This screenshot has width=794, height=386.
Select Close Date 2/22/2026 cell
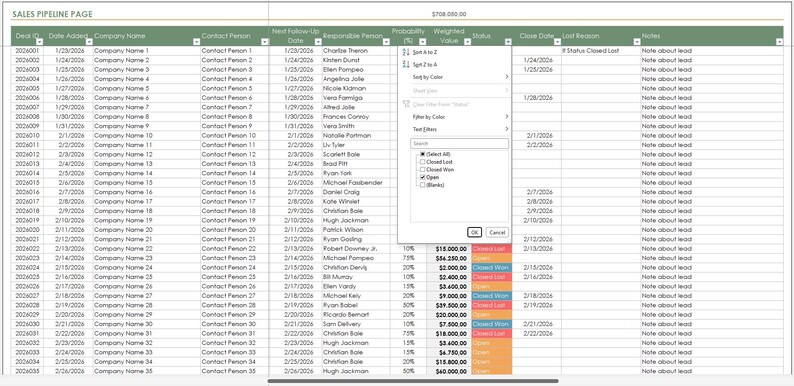click(537, 333)
